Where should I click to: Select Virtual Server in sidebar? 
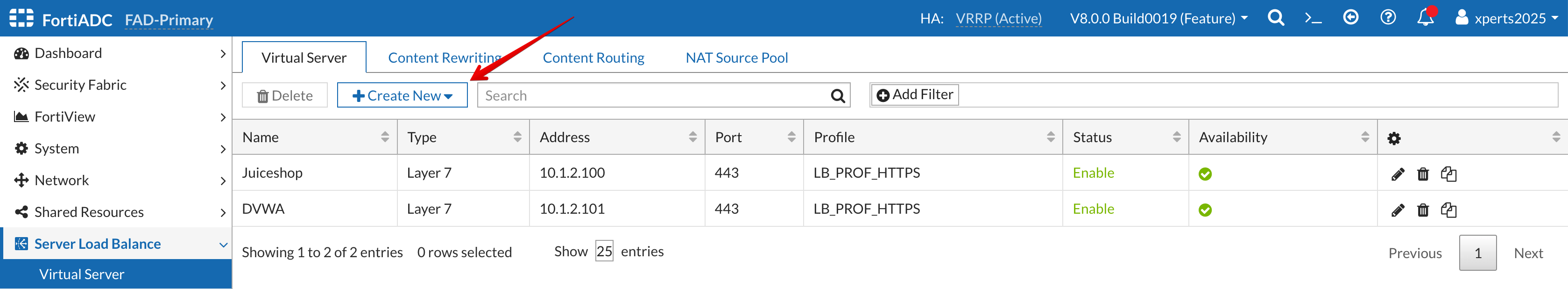(116, 274)
